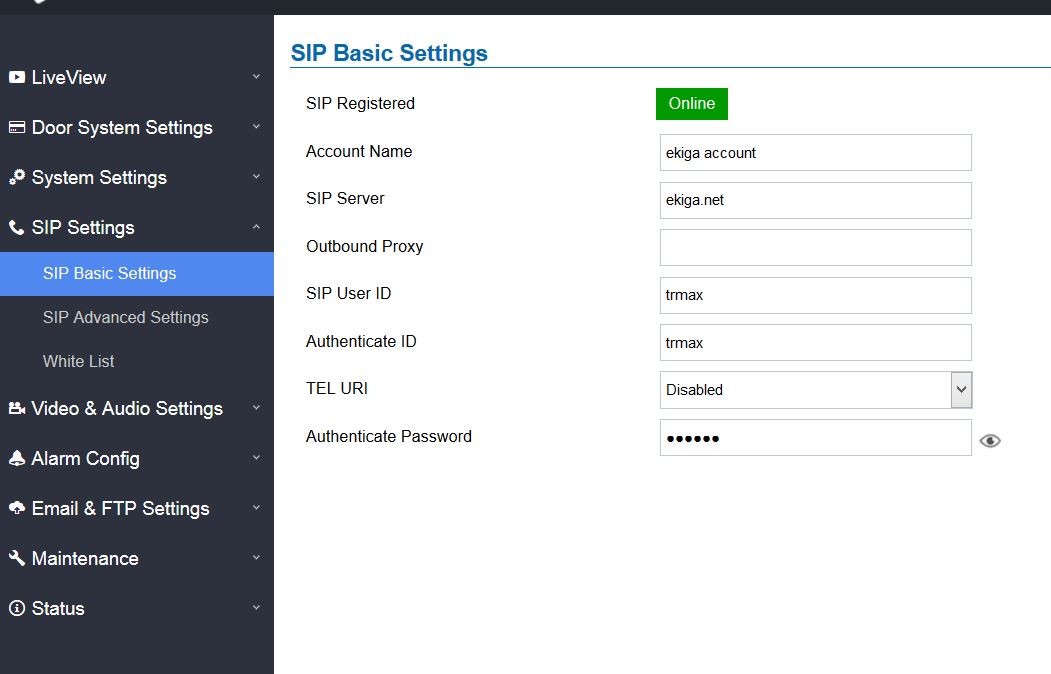Viewport: 1051px width, 674px height.
Task: Click the Alarm Config bell icon
Action: tap(16, 458)
